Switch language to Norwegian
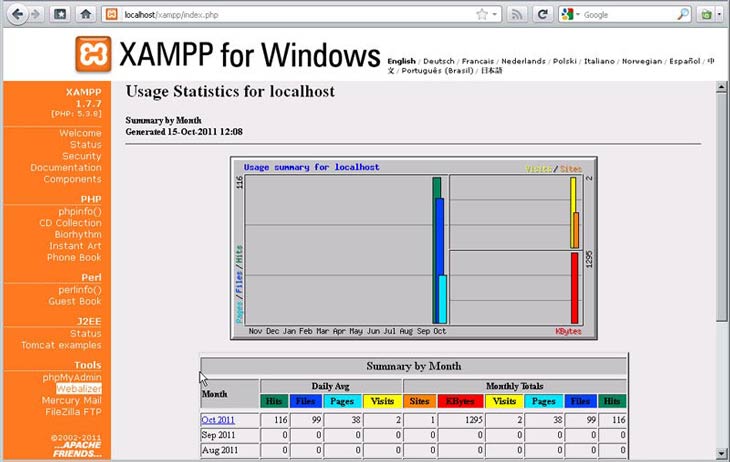 pos(642,61)
